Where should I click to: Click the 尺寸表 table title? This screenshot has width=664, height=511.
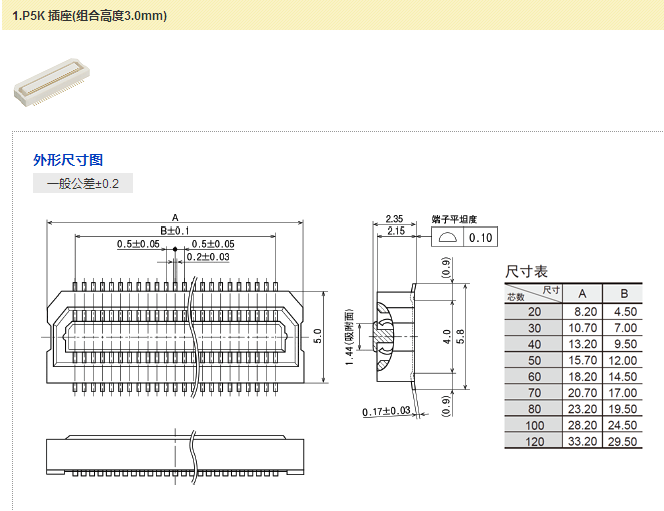[x=526, y=271]
